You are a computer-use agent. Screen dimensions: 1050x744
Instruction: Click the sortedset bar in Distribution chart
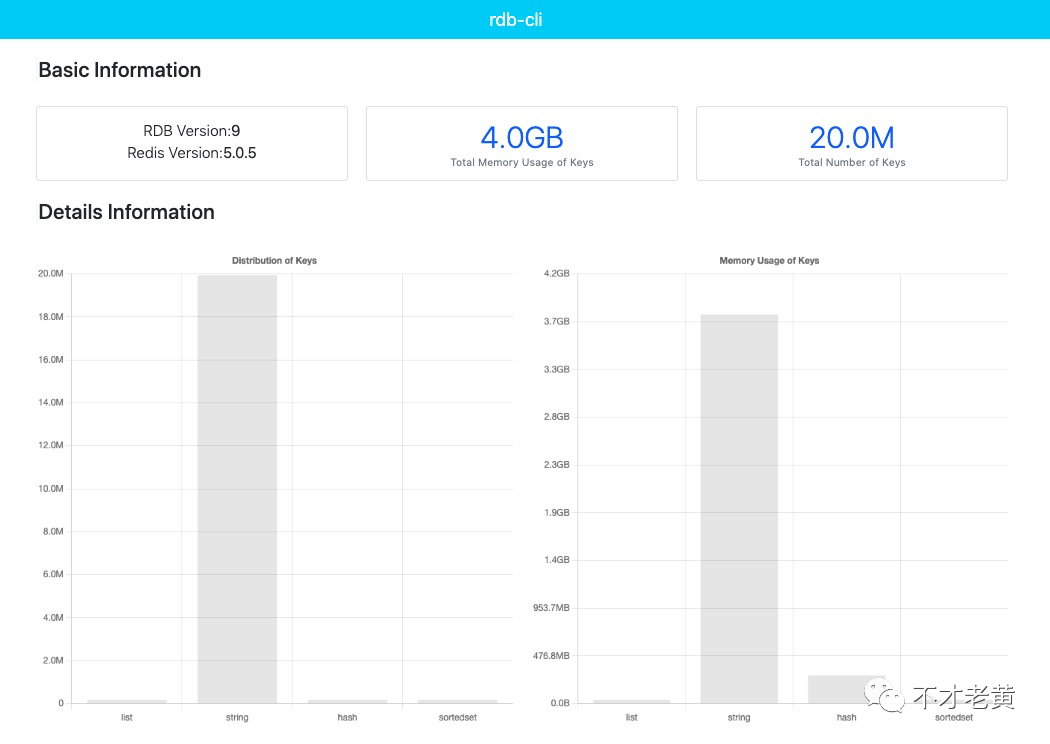(458, 701)
